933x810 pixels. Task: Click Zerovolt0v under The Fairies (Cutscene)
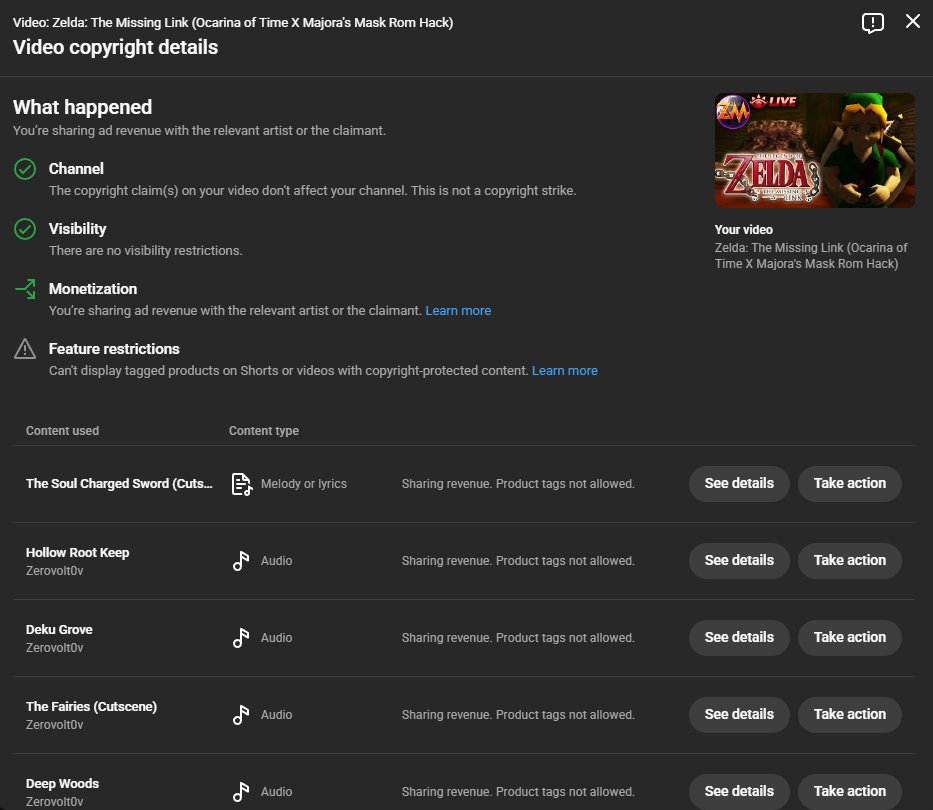point(55,725)
